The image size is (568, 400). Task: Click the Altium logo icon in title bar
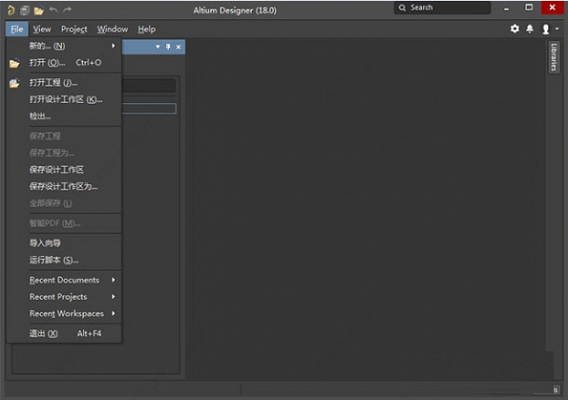click(11, 10)
